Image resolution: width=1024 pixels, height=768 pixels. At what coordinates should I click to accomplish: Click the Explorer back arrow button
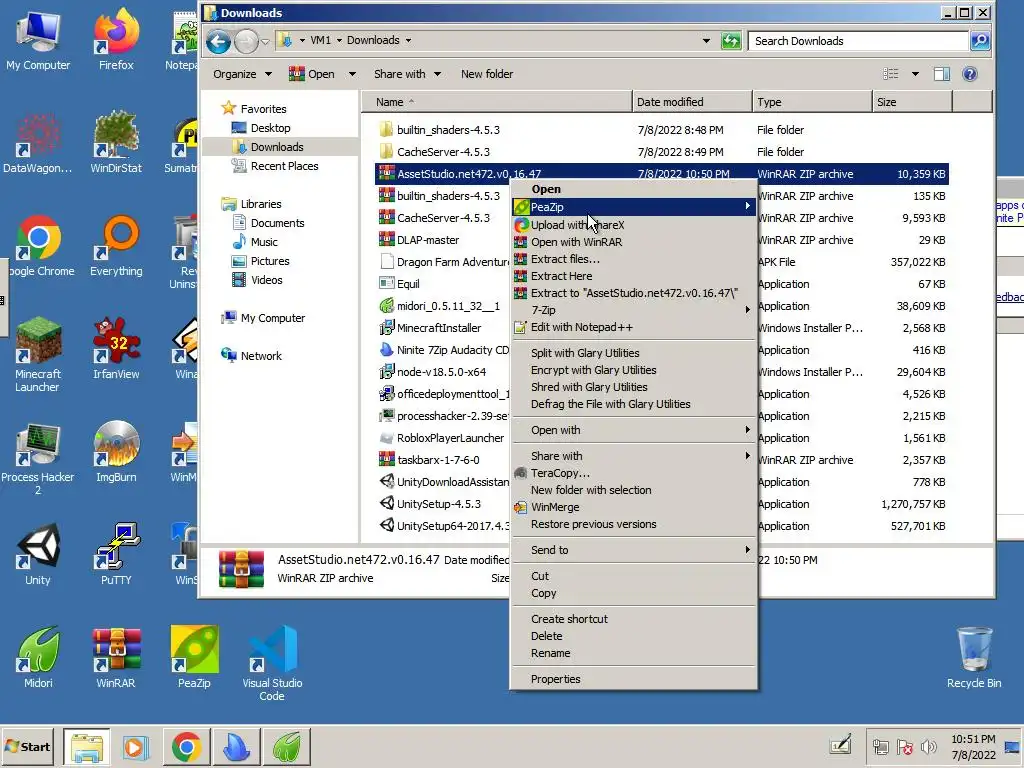219,42
